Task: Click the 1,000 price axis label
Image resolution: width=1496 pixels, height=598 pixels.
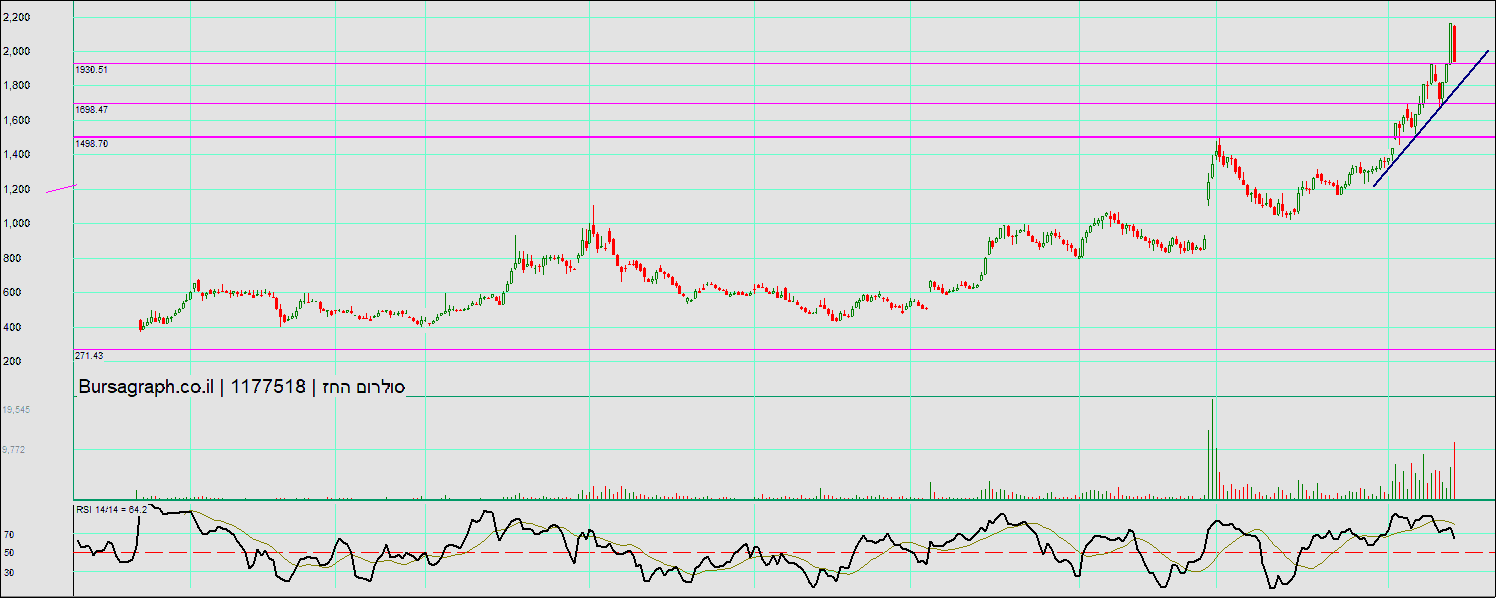Action: pos(16,223)
